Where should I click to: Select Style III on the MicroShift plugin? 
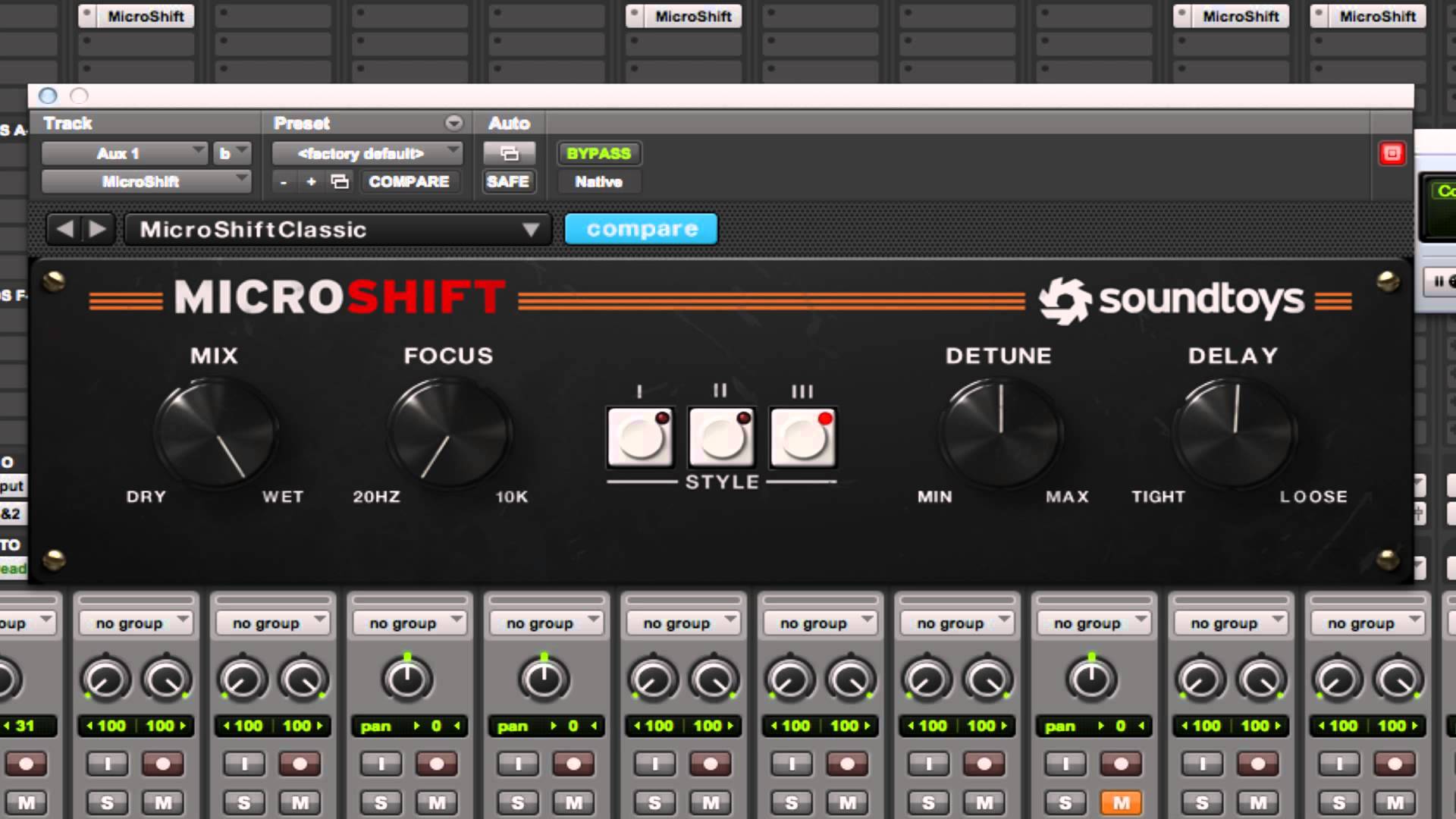(x=802, y=438)
